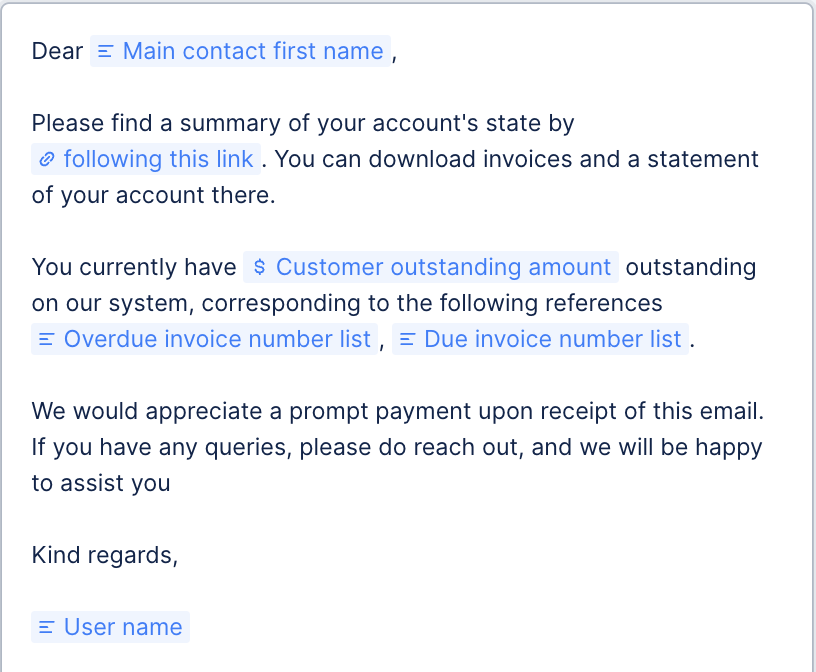This screenshot has height=672, width=816.
Task: Click the 'on our system, corresponding' text line
Action: (x=346, y=304)
